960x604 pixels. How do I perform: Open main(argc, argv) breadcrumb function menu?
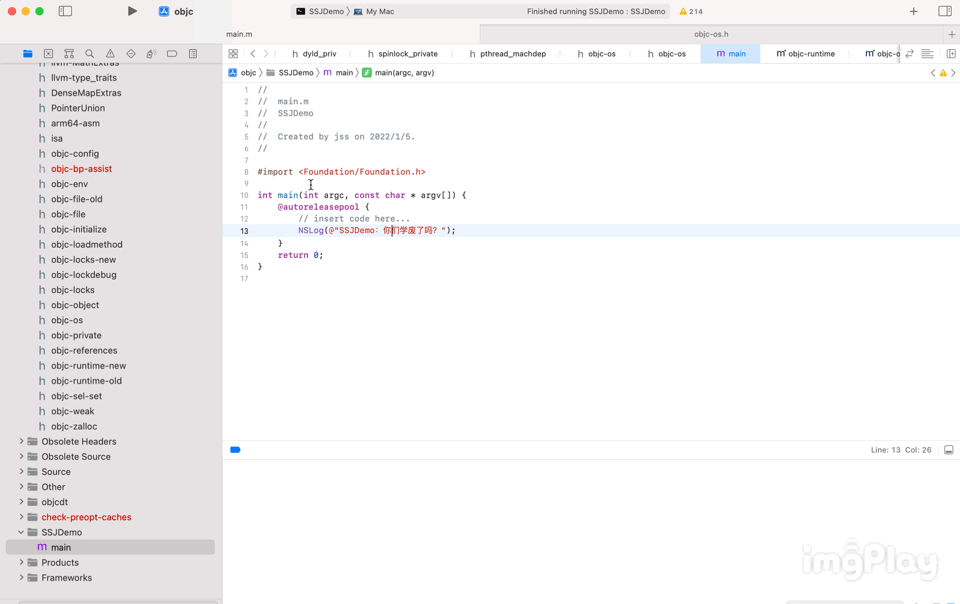coord(398,72)
